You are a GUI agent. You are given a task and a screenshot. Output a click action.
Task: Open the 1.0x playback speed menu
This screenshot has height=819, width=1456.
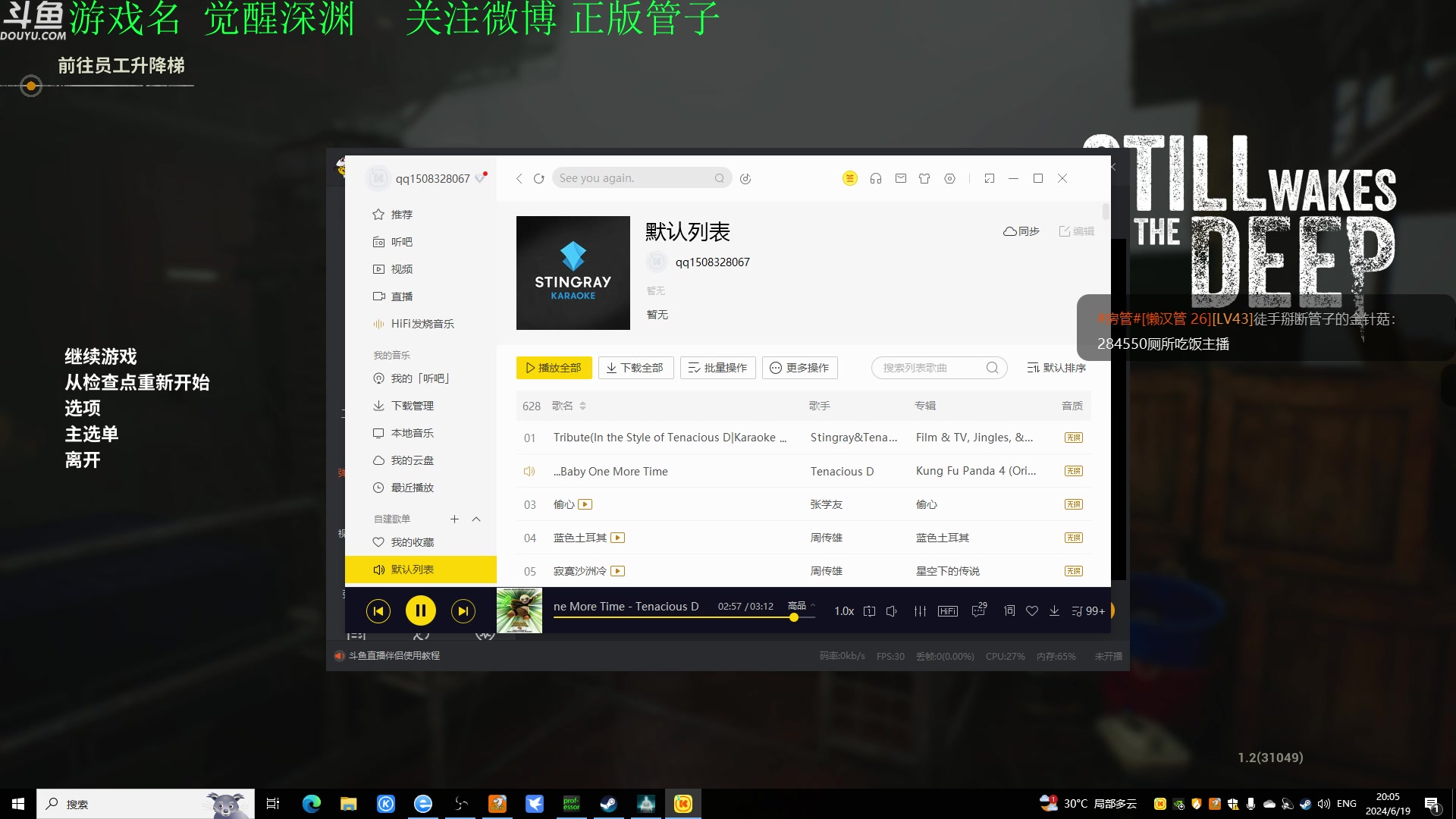coord(844,611)
